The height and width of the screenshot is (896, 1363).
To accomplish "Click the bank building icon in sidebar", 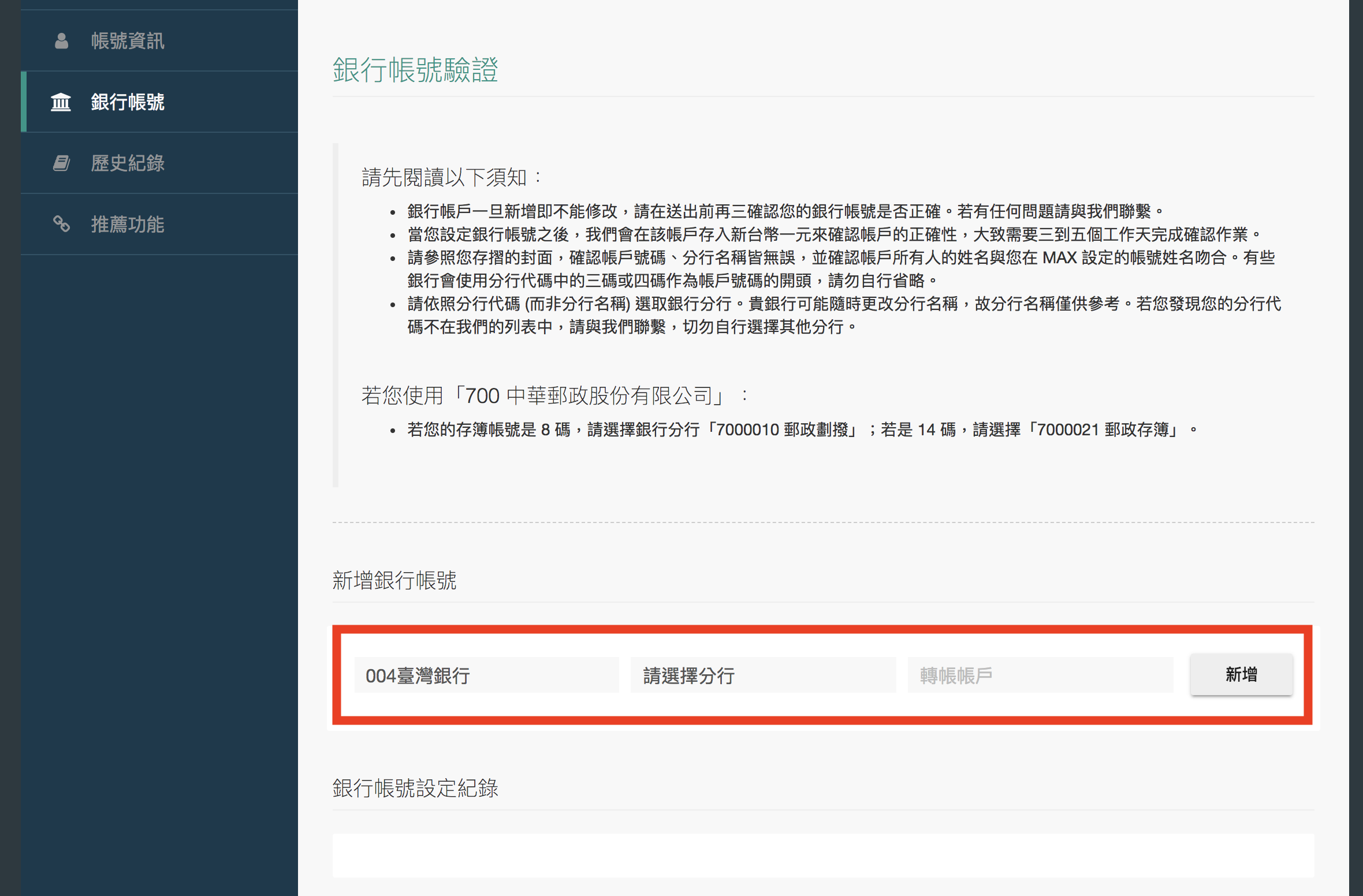I will 61,102.
